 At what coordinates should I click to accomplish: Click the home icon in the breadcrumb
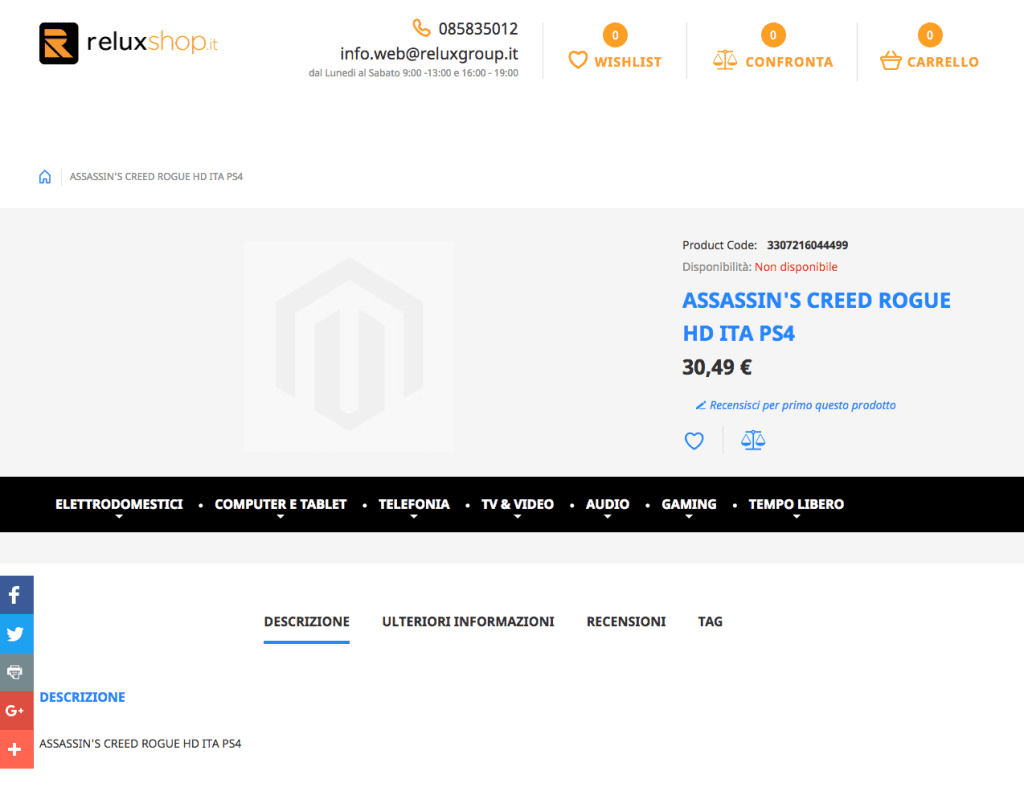pos(44,176)
